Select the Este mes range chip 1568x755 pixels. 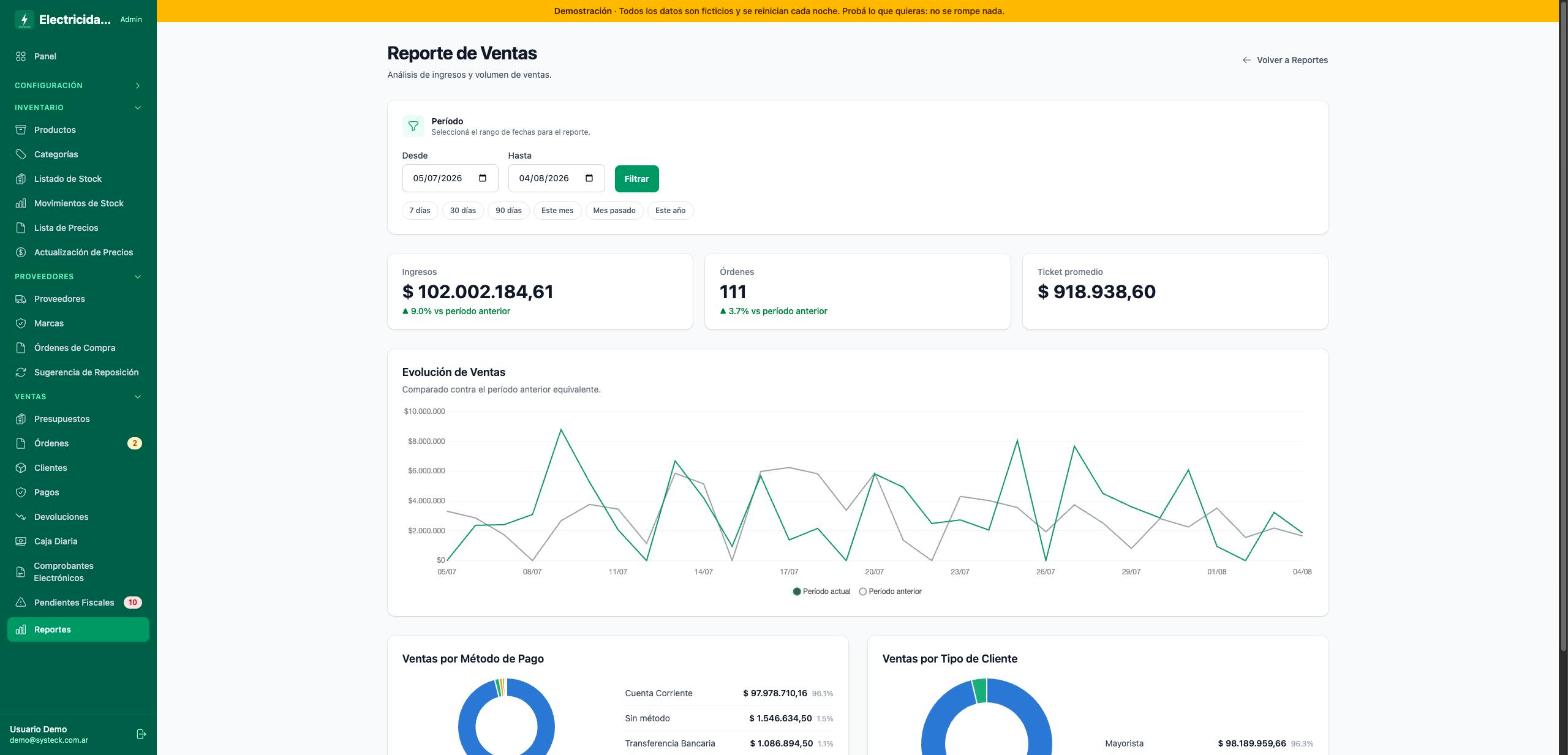(557, 210)
